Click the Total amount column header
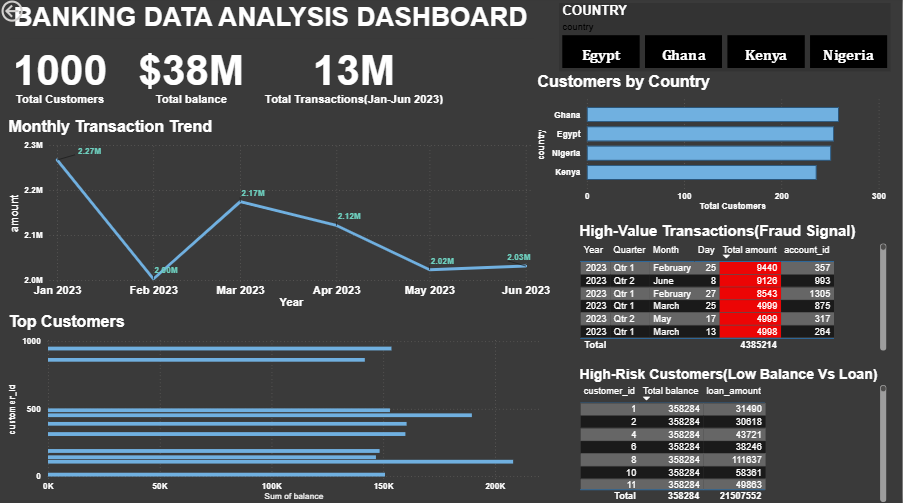The height and width of the screenshot is (503, 903). (749, 249)
